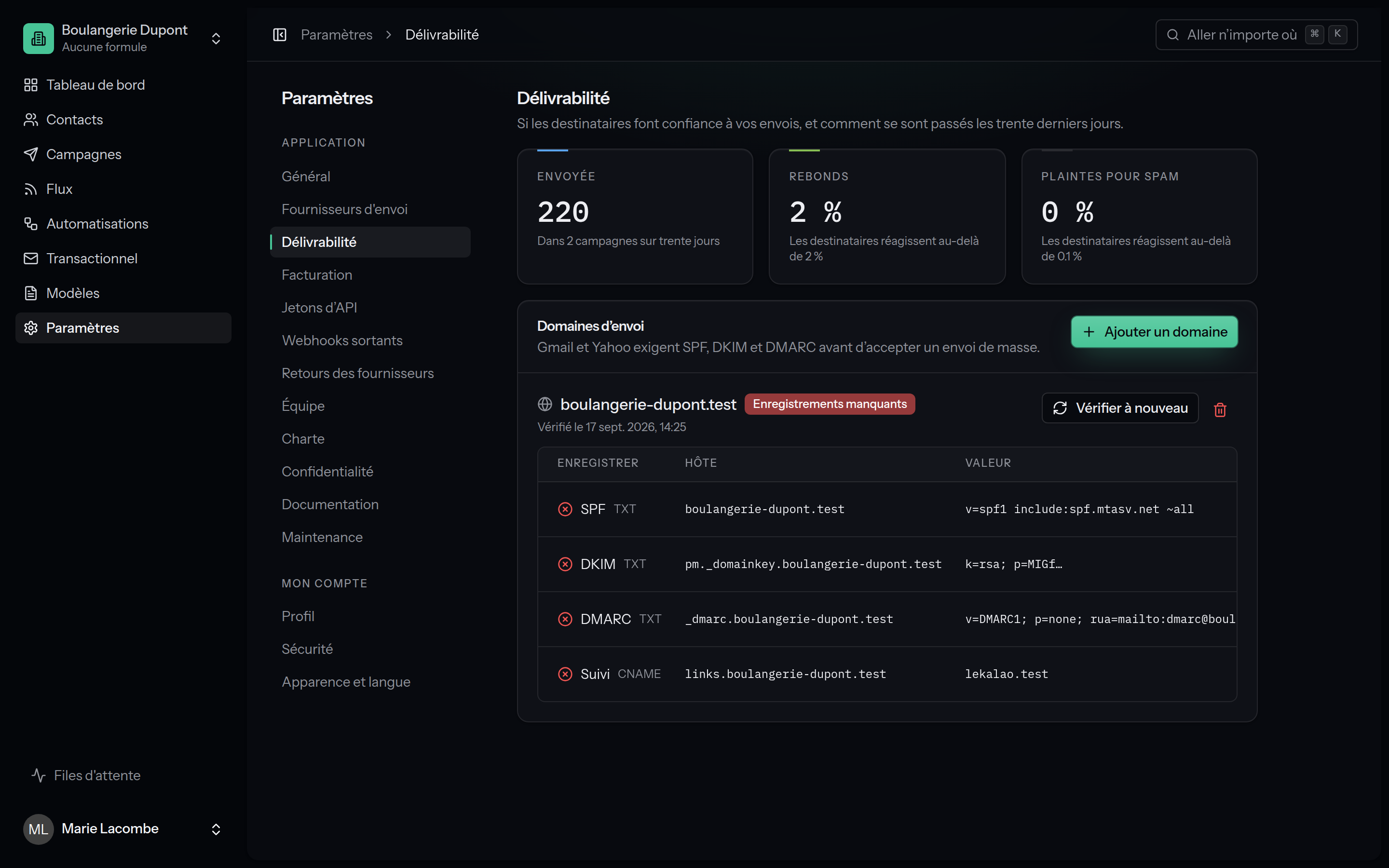Open Contacts in the sidebar
Screen dimensions: 1389x868
[x=123, y=120]
